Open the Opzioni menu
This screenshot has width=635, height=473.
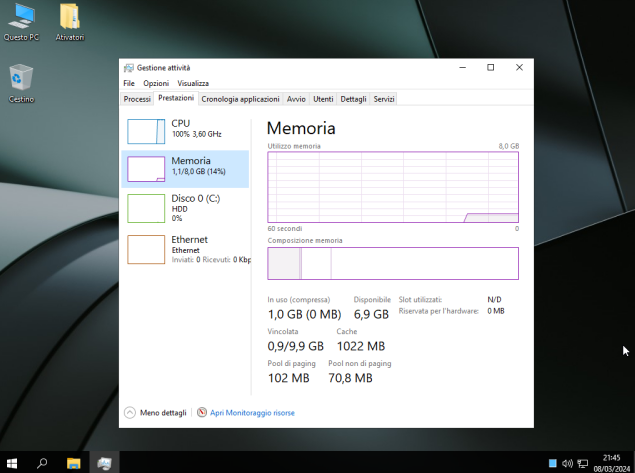pyautogui.click(x=156, y=83)
